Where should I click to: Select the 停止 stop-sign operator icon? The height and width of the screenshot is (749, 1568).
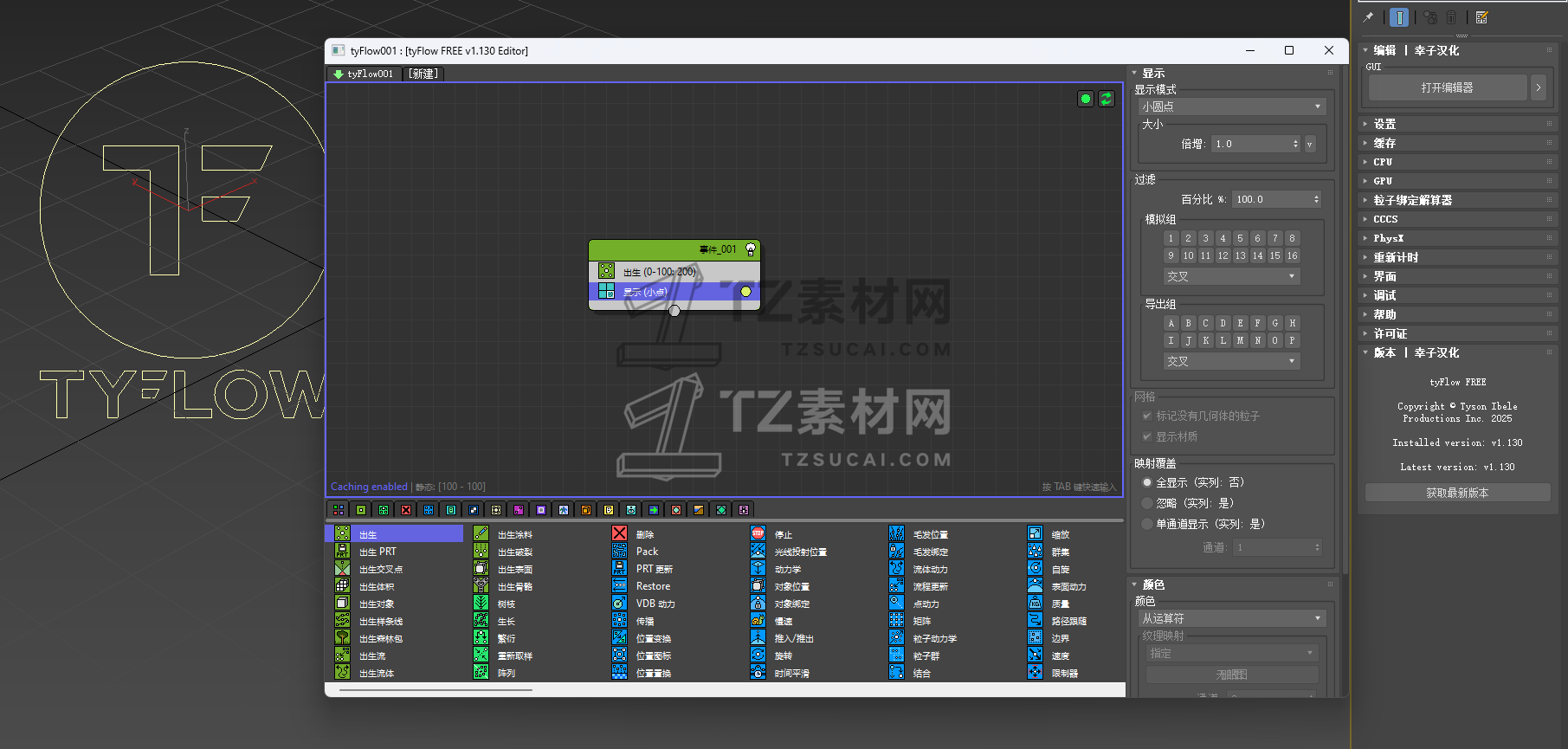[x=758, y=533]
